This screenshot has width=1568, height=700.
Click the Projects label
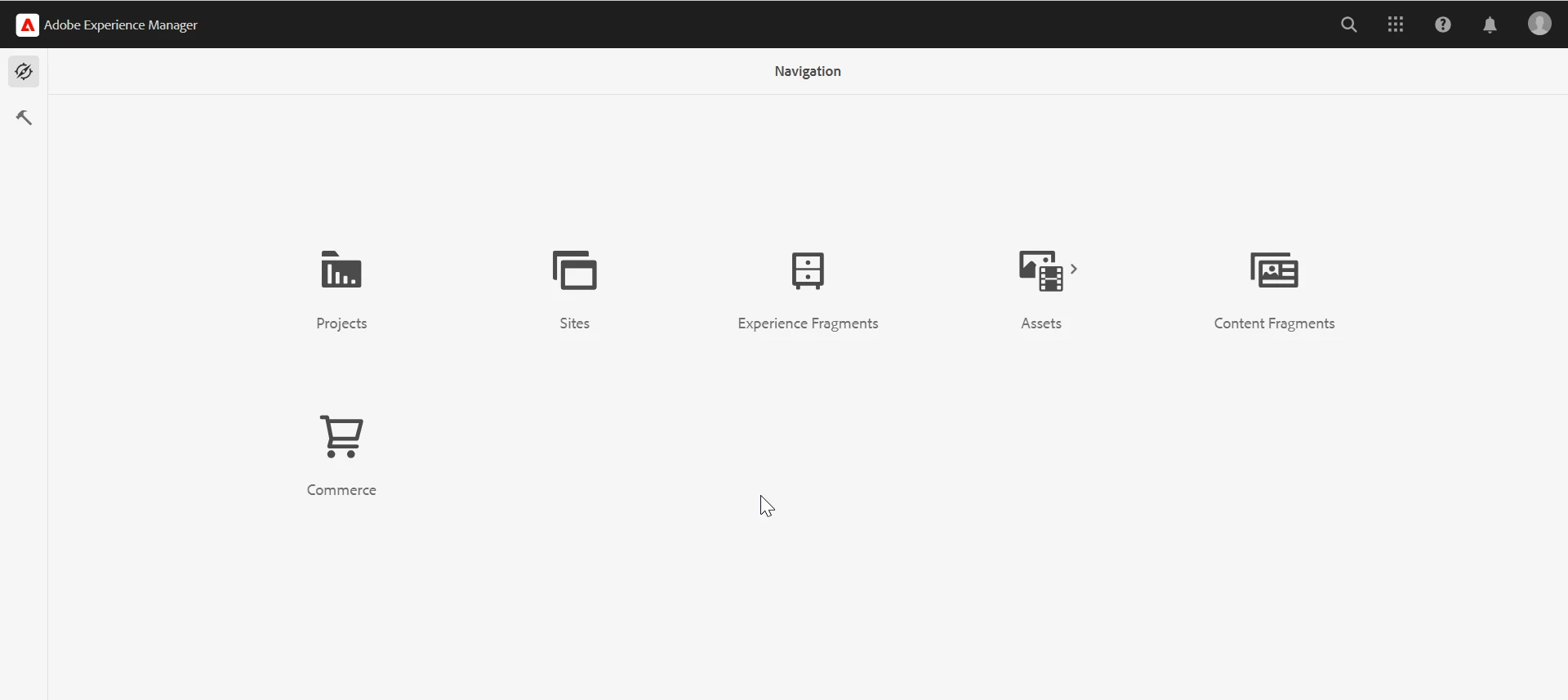pyautogui.click(x=341, y=324)
